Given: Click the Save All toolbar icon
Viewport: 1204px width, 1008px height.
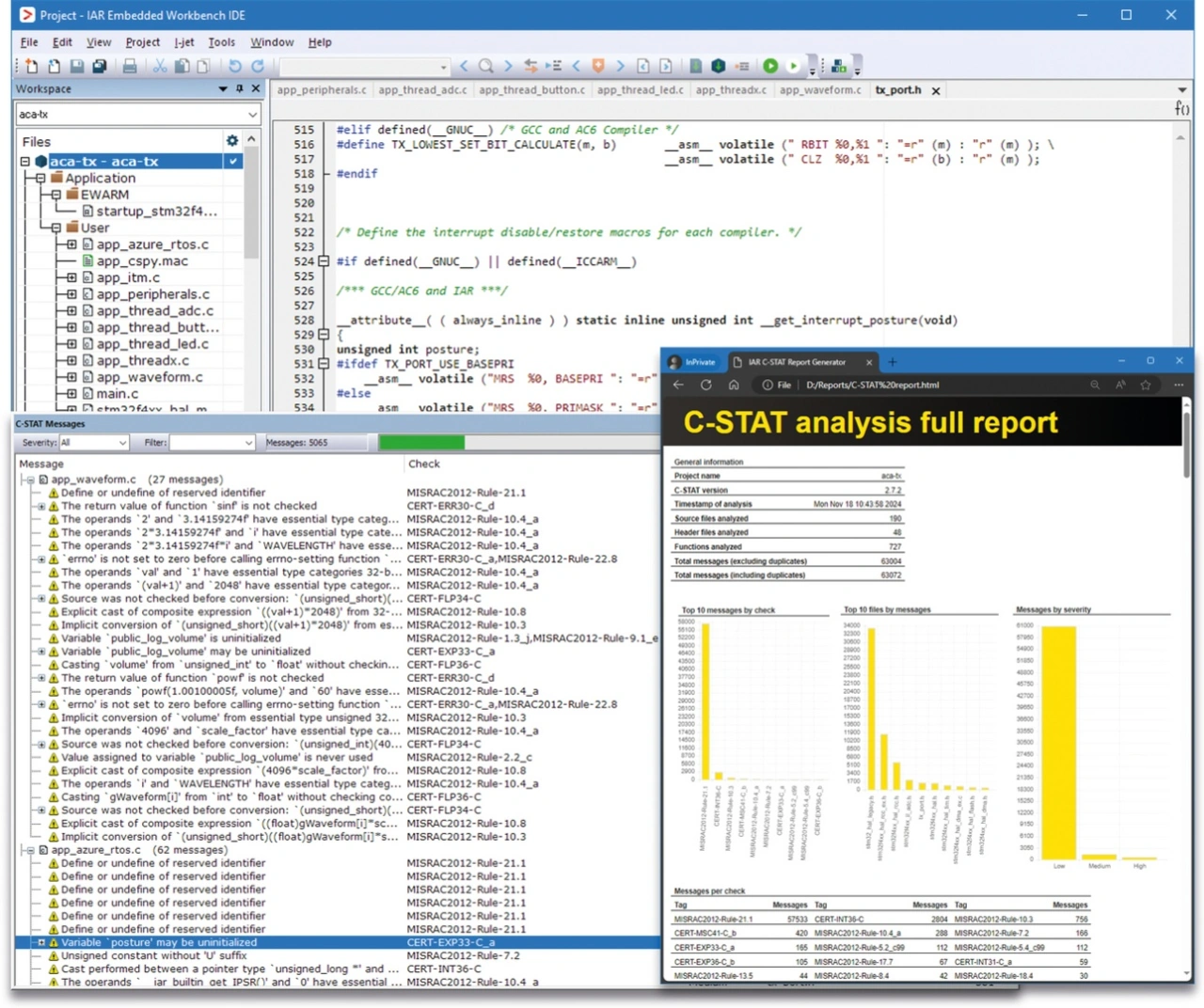Looking at the screenshot, I should 99,66.
